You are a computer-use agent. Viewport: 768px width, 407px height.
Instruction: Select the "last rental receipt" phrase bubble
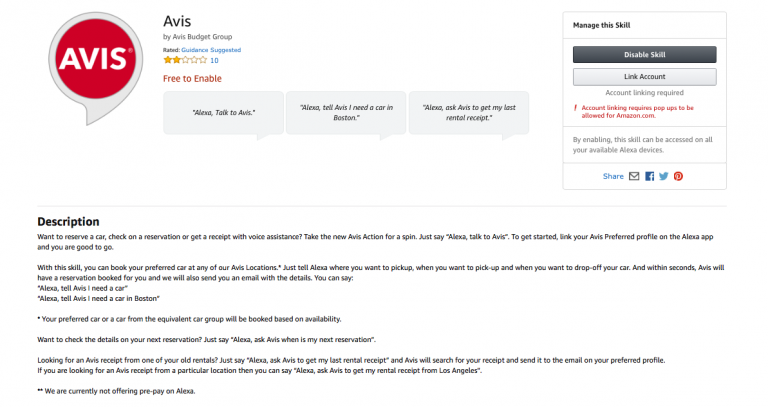[x=468, y=112]
